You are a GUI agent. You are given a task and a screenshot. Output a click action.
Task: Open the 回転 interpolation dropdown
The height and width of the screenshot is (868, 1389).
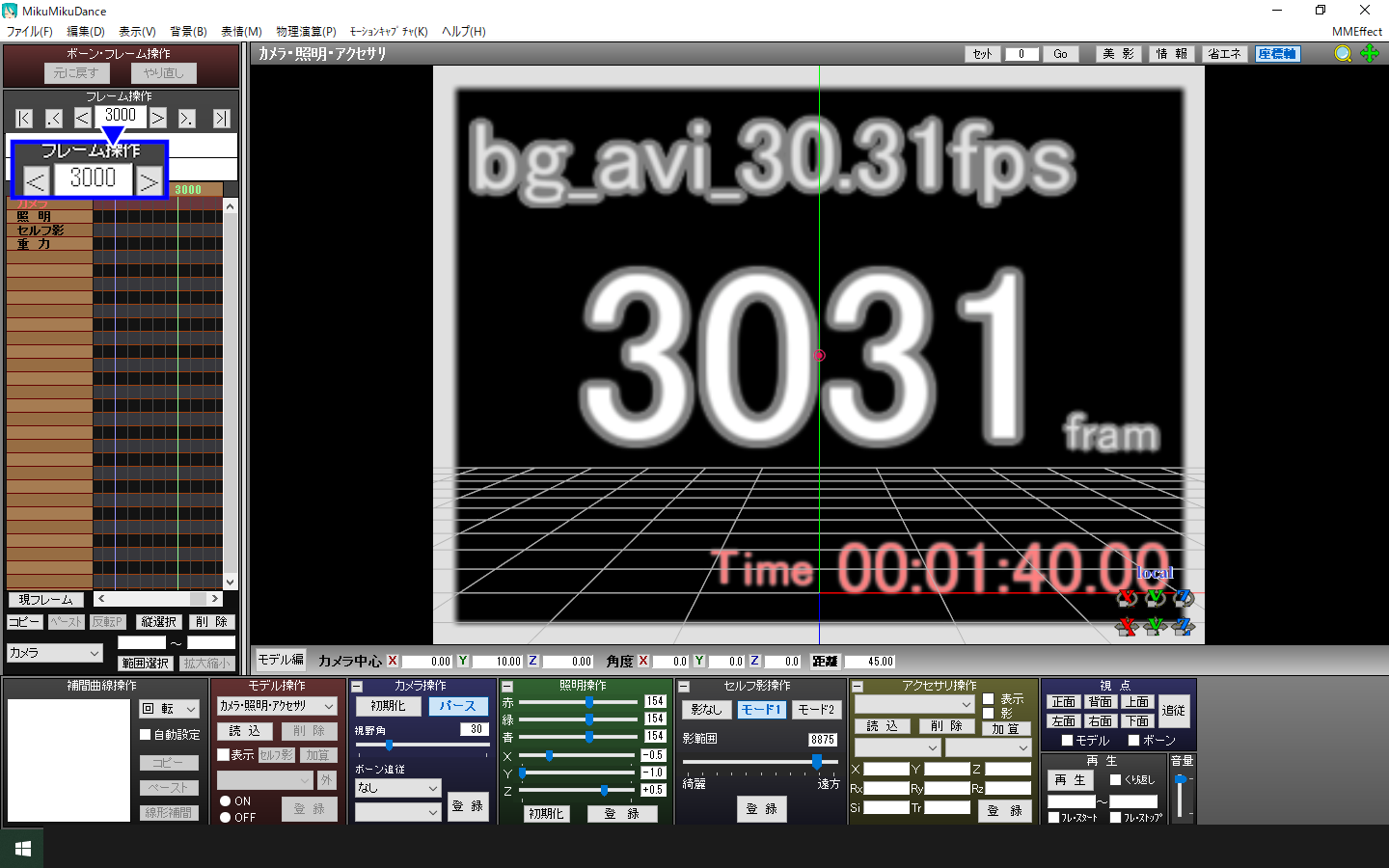click(x=170, y=709)
